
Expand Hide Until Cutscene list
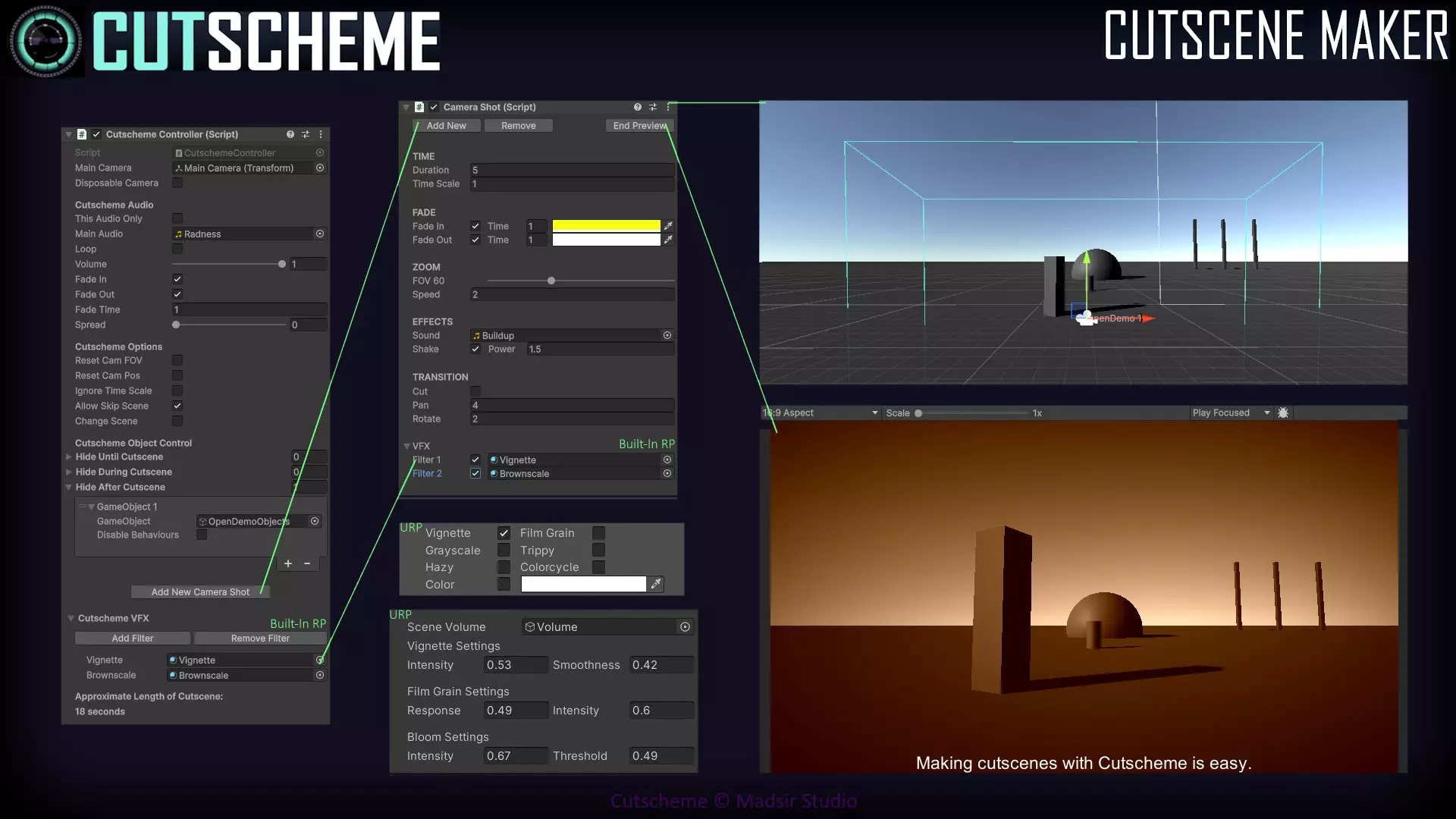pos(69,457)
